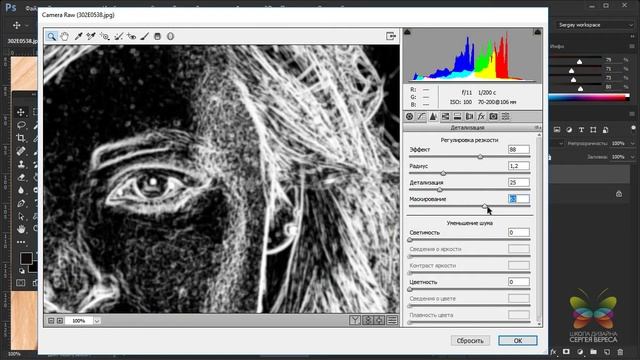Click the foreground color swatch in Photoshop
The image size is (640, 360).
click(26, 258)
